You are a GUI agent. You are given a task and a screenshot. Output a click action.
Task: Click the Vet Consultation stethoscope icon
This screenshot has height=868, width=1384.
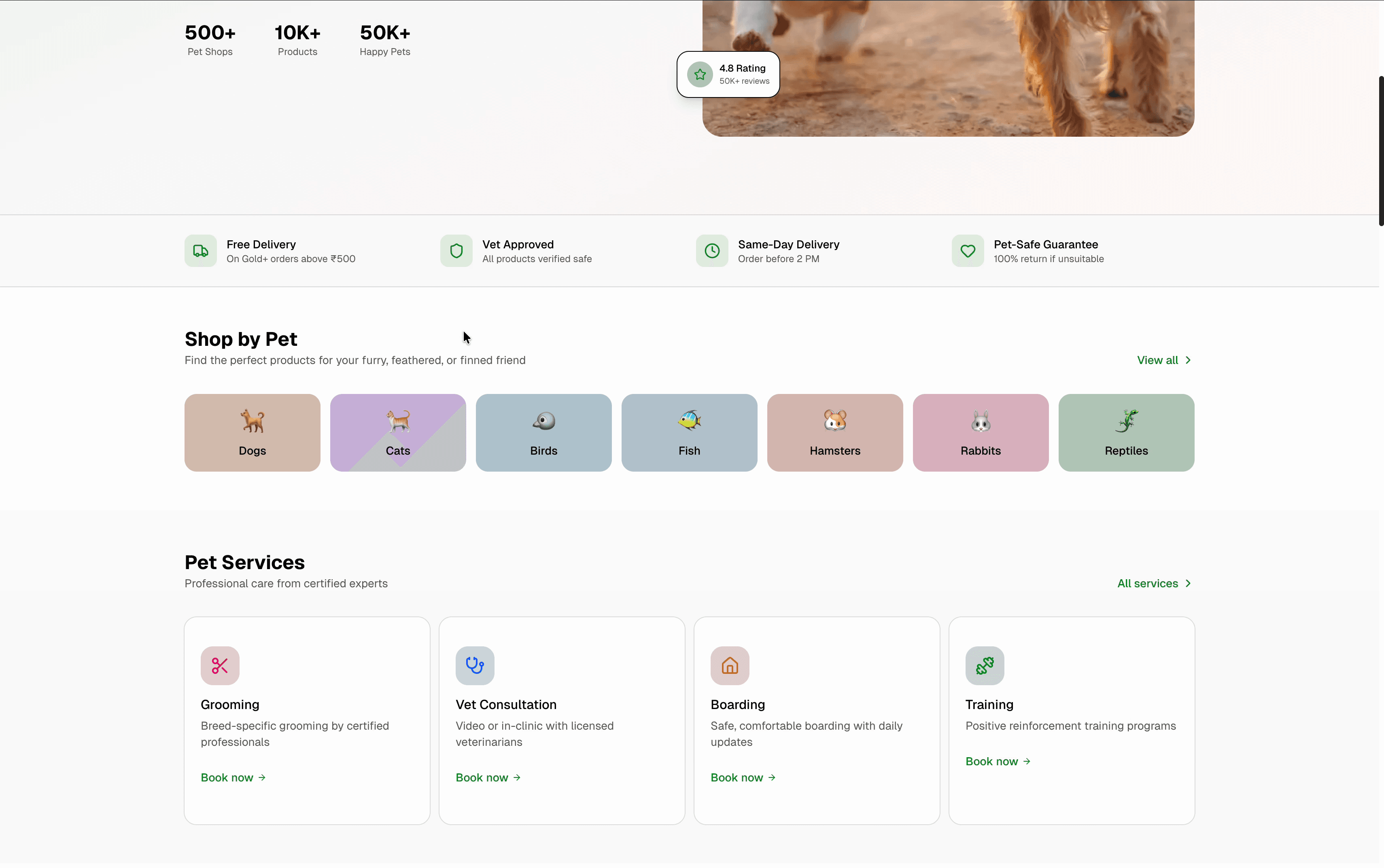click(475, 666)
